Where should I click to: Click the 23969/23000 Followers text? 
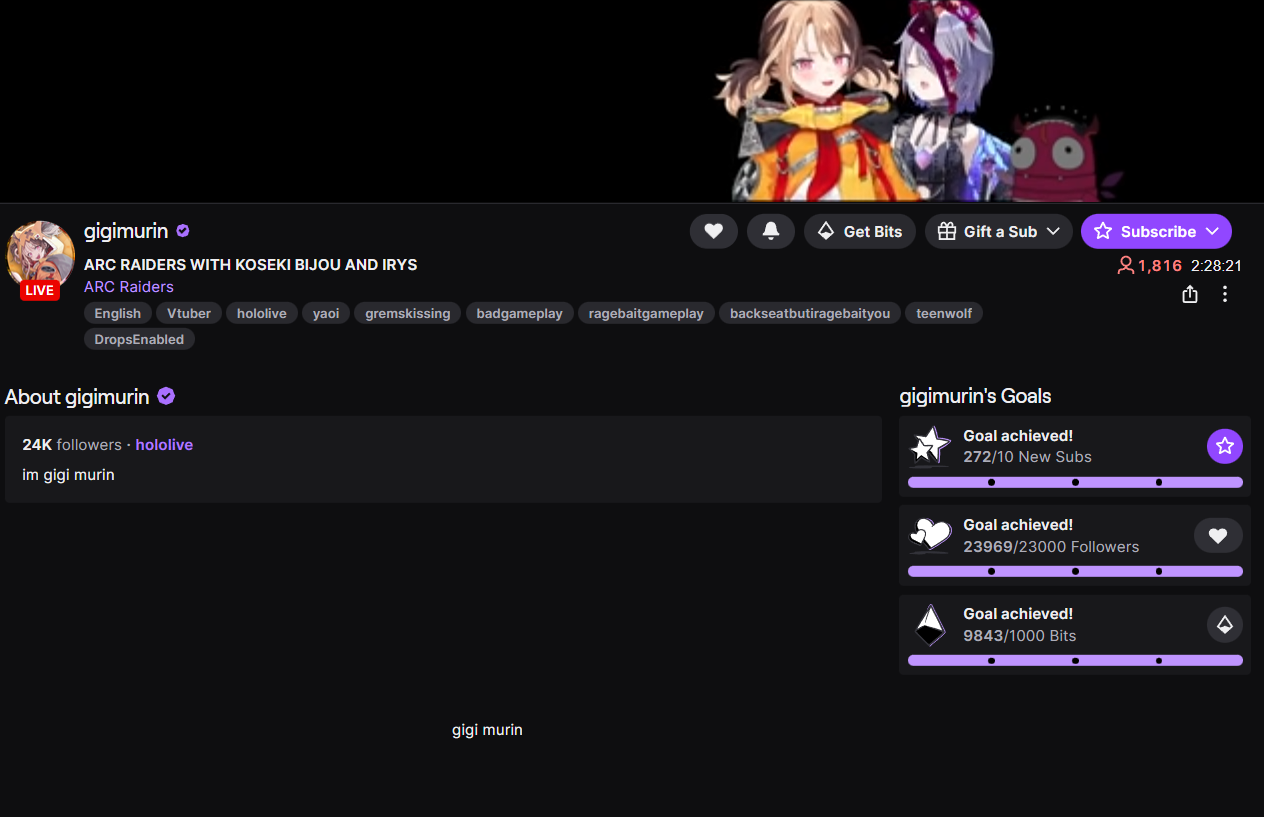[x=1051, y=547]
